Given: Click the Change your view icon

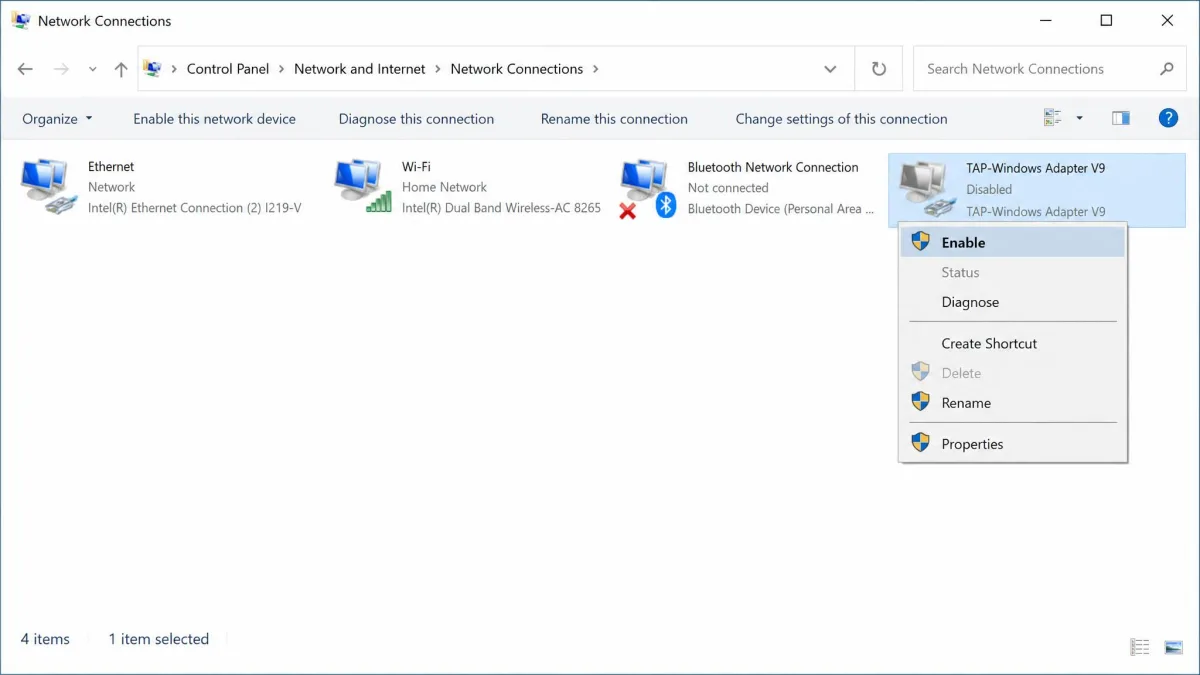Looking at the screenshot, I should pos(1052,118).
